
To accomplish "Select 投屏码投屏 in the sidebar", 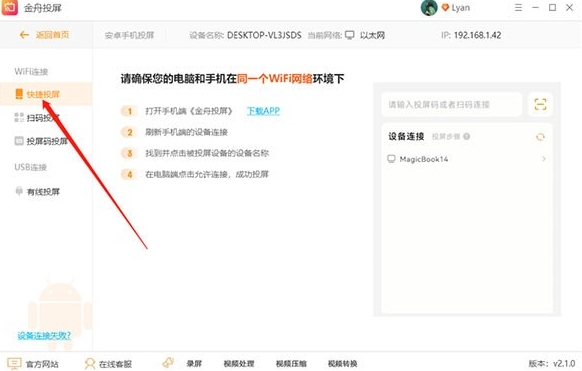I will click(42, 141).
